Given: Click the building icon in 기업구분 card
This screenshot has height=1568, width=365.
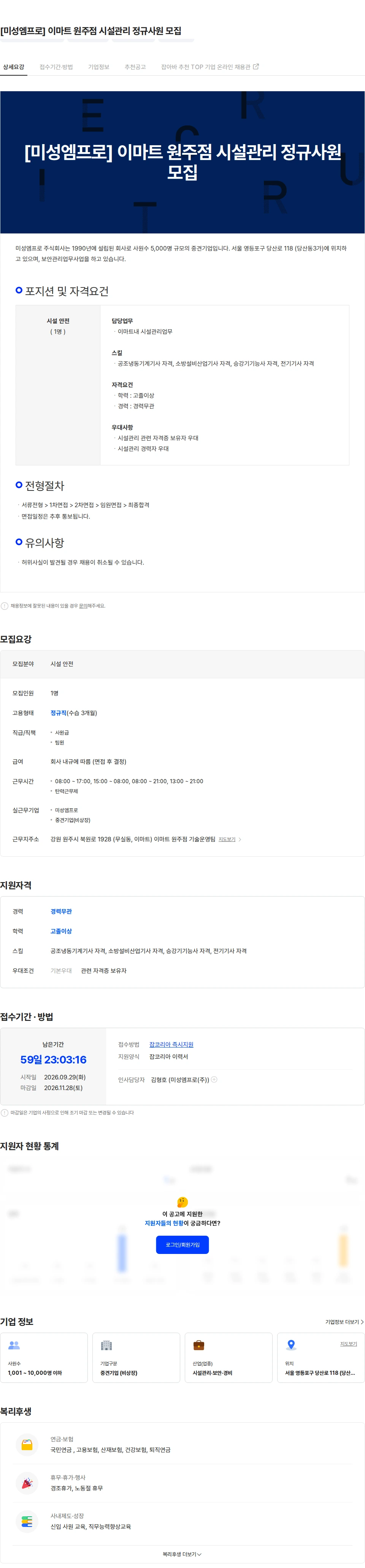Looking at the screenshot, I should (106, 1345).
